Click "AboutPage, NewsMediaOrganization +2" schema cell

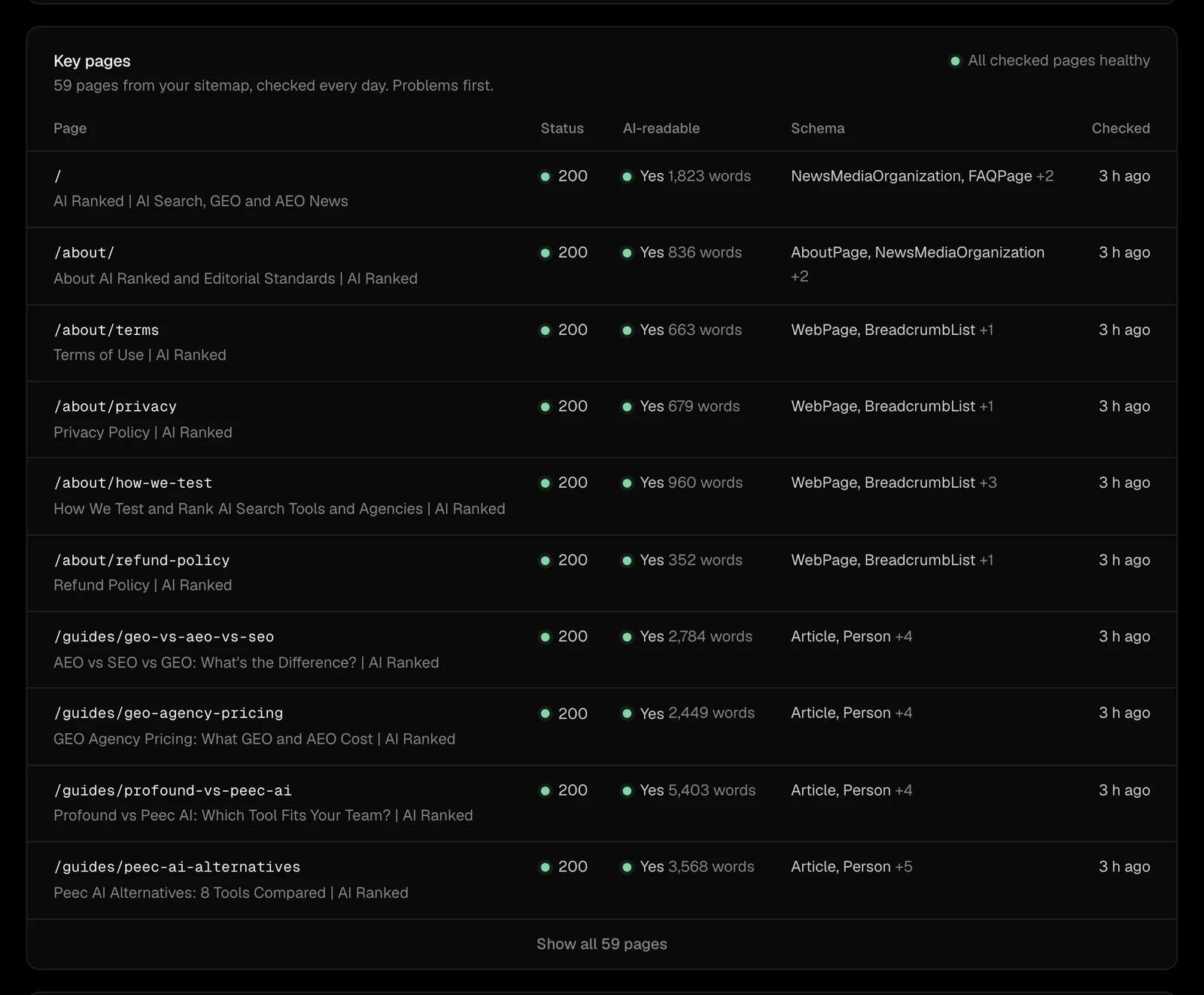coord(917,264)
